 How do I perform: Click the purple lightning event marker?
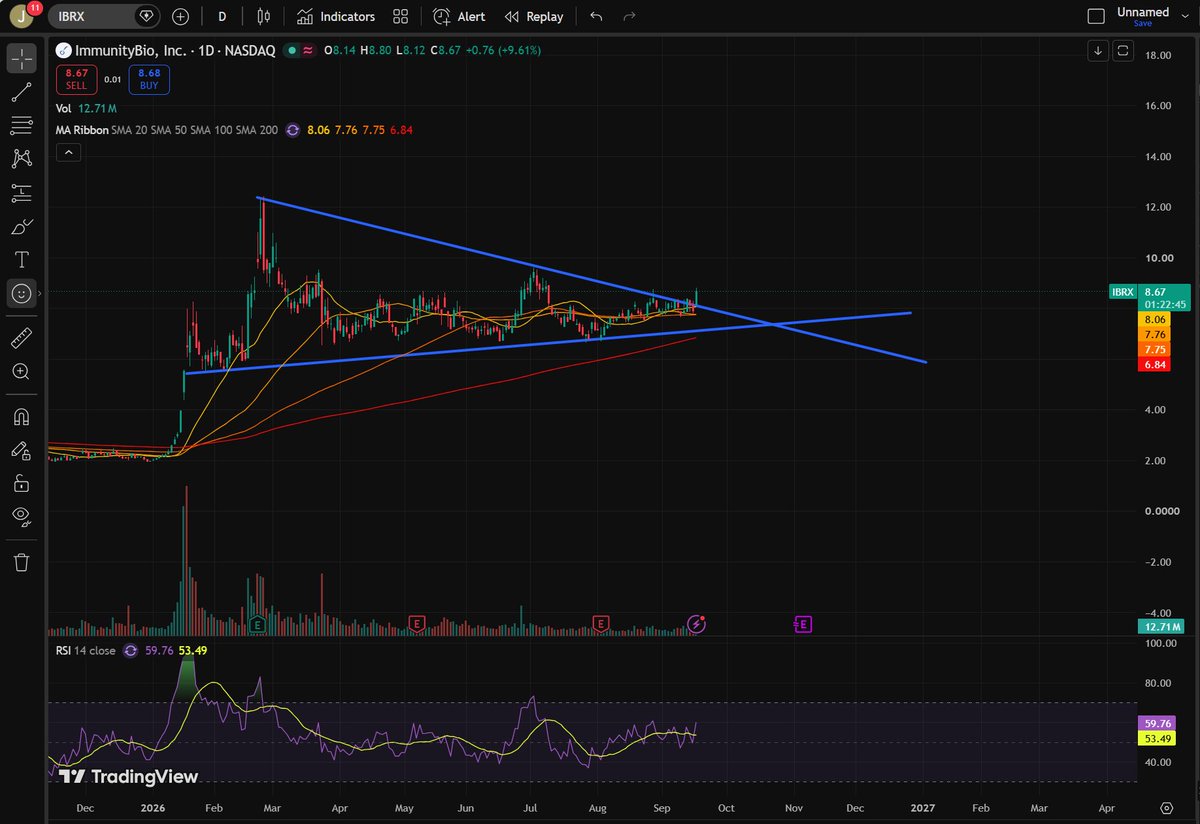click(697, 624)
